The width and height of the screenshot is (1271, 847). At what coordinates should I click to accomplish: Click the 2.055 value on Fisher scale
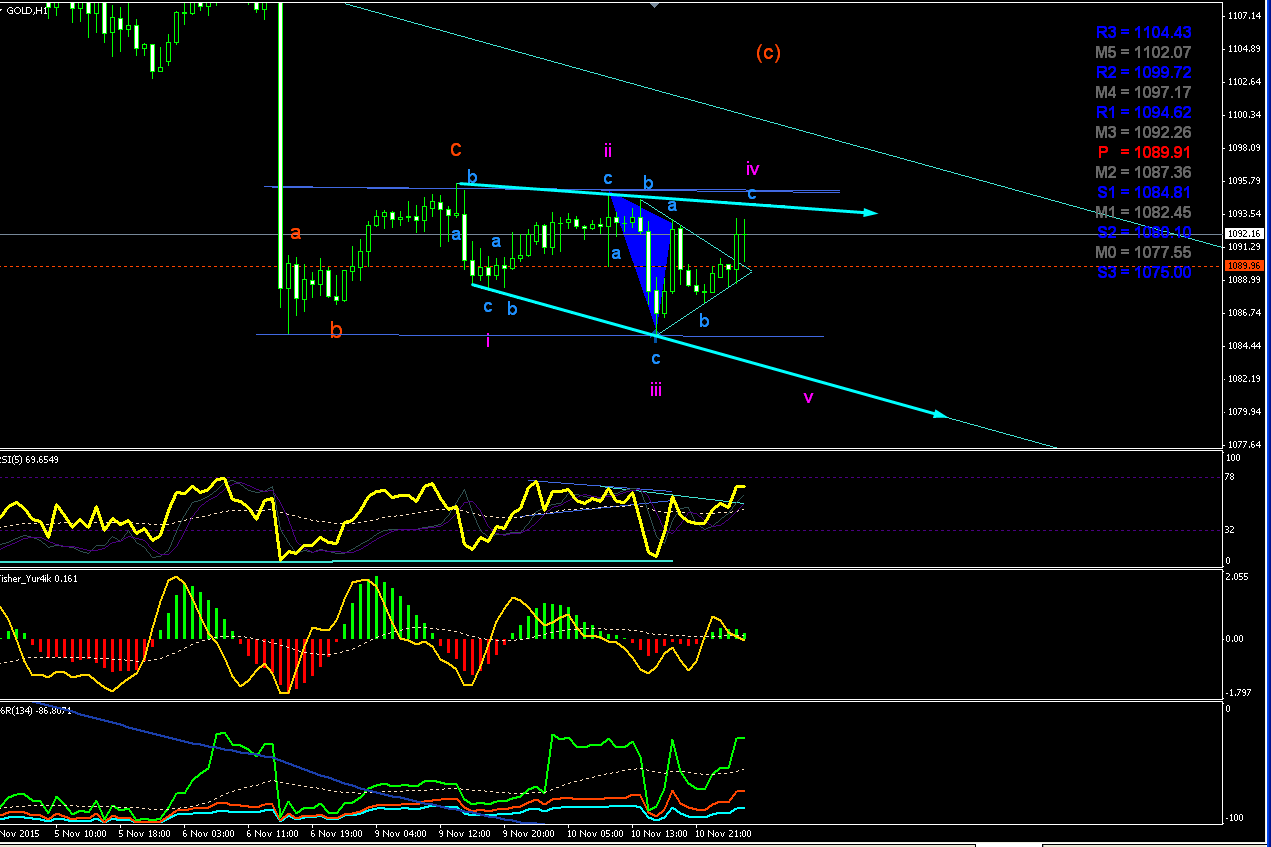tap(1237, 579)
